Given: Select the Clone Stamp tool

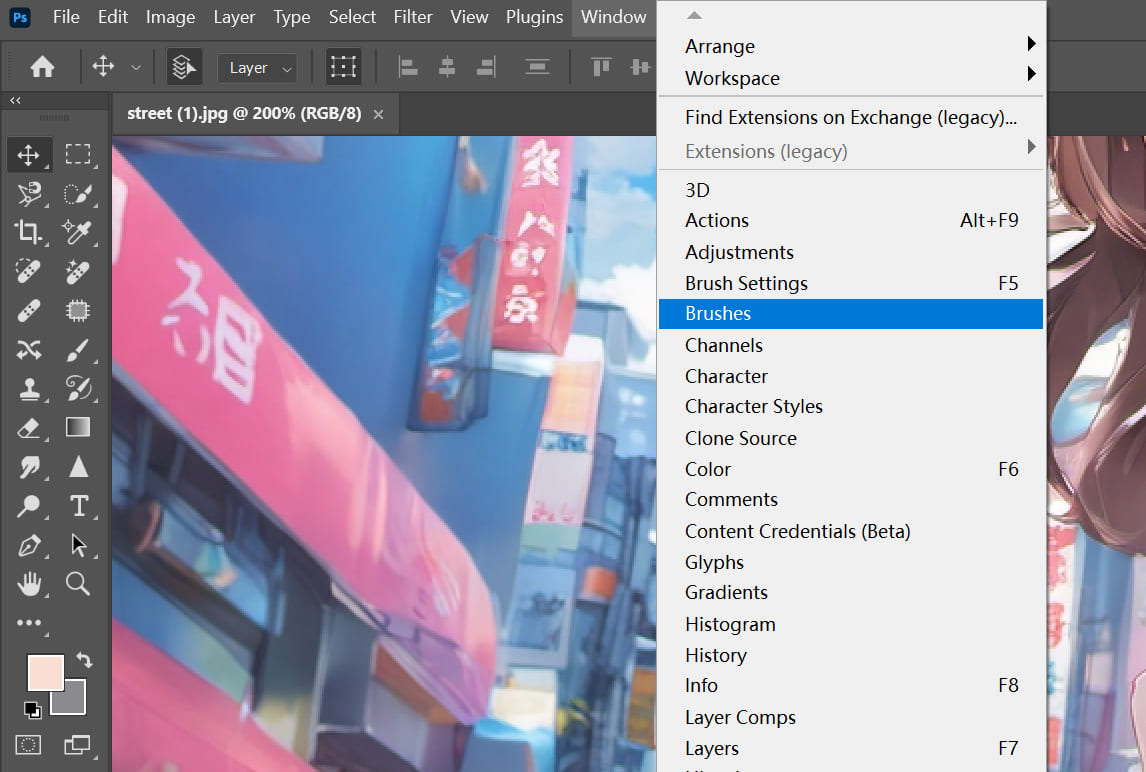Looking at the screenshot, I should (x=28, y=389).
